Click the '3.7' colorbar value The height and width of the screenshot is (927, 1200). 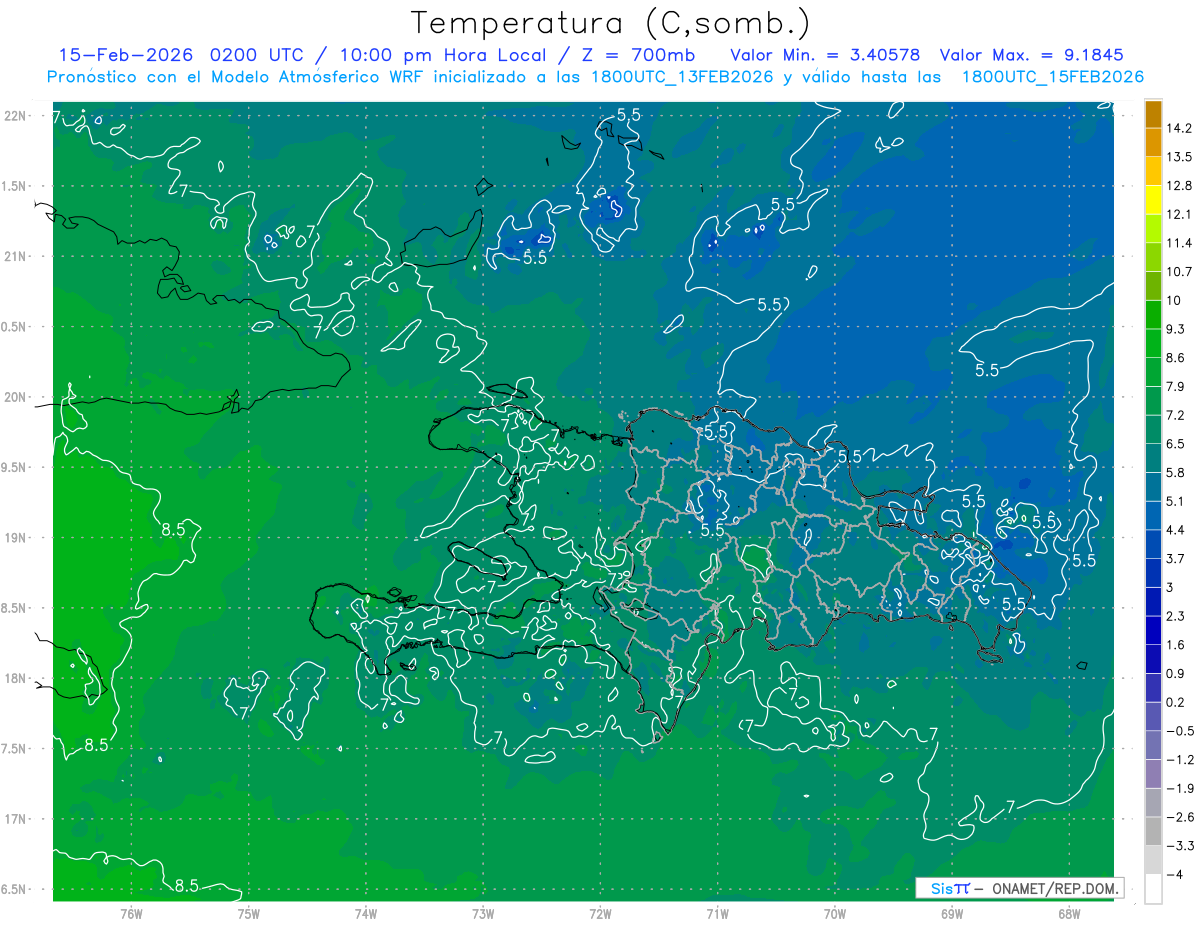1177,559
